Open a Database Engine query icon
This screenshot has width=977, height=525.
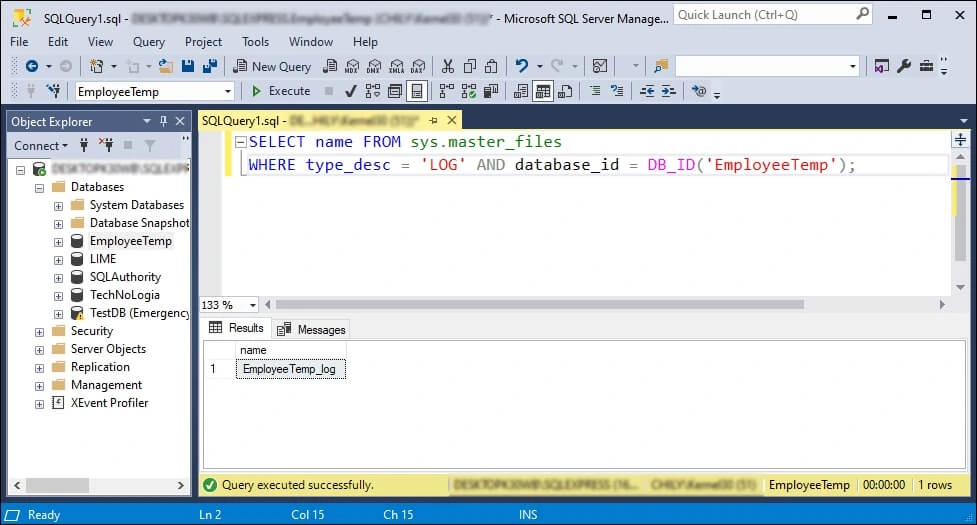pos(330,66)
